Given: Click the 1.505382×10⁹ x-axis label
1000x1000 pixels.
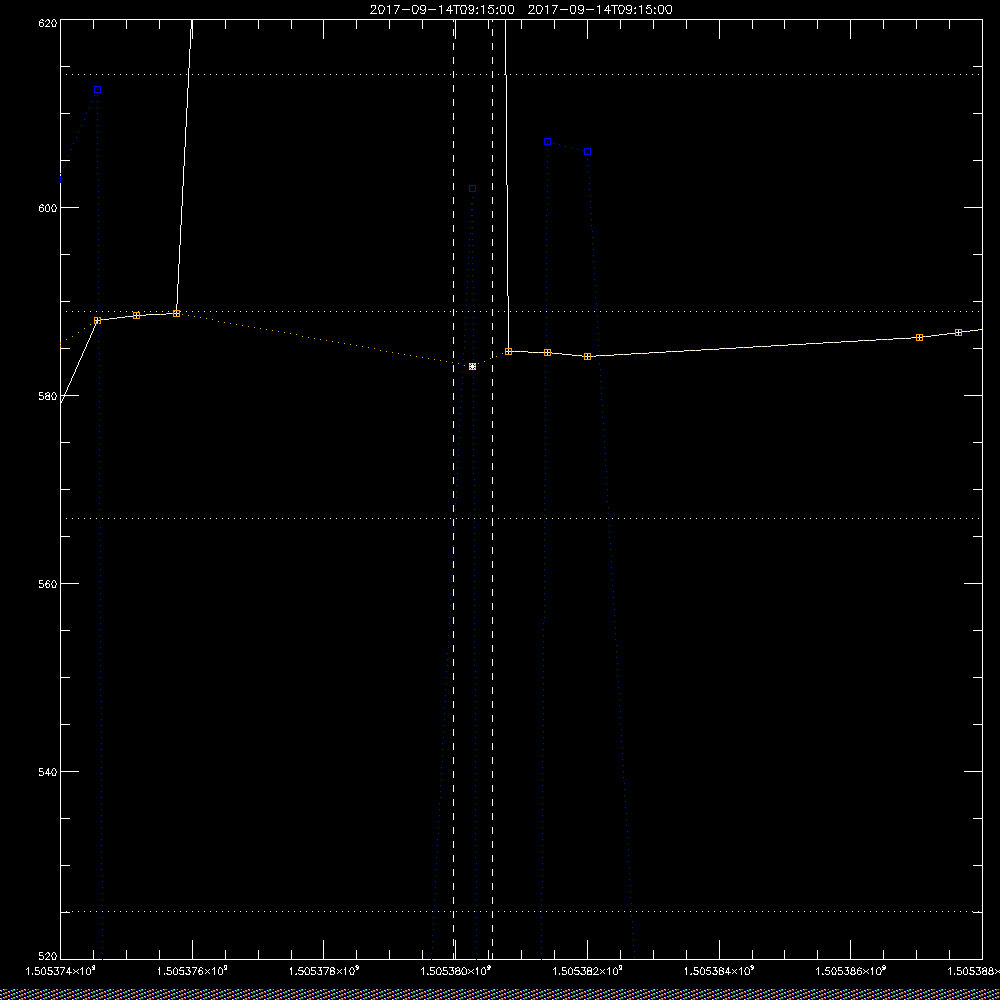Looking at the screenshot, I should pos(587,971).
